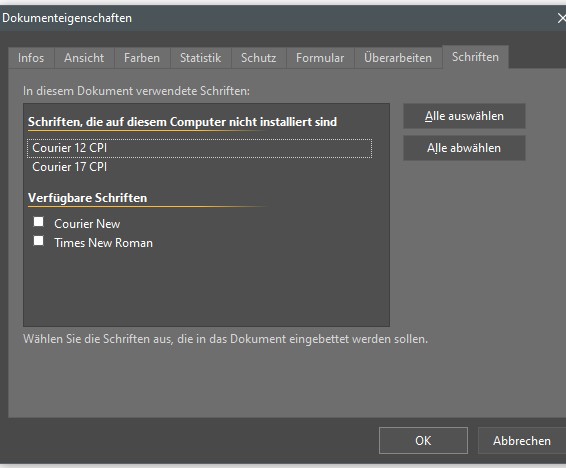The width and height of the screenshot is (566, 468).
Task: Select the Statistik tab
Action: click(x=200, y=58)
